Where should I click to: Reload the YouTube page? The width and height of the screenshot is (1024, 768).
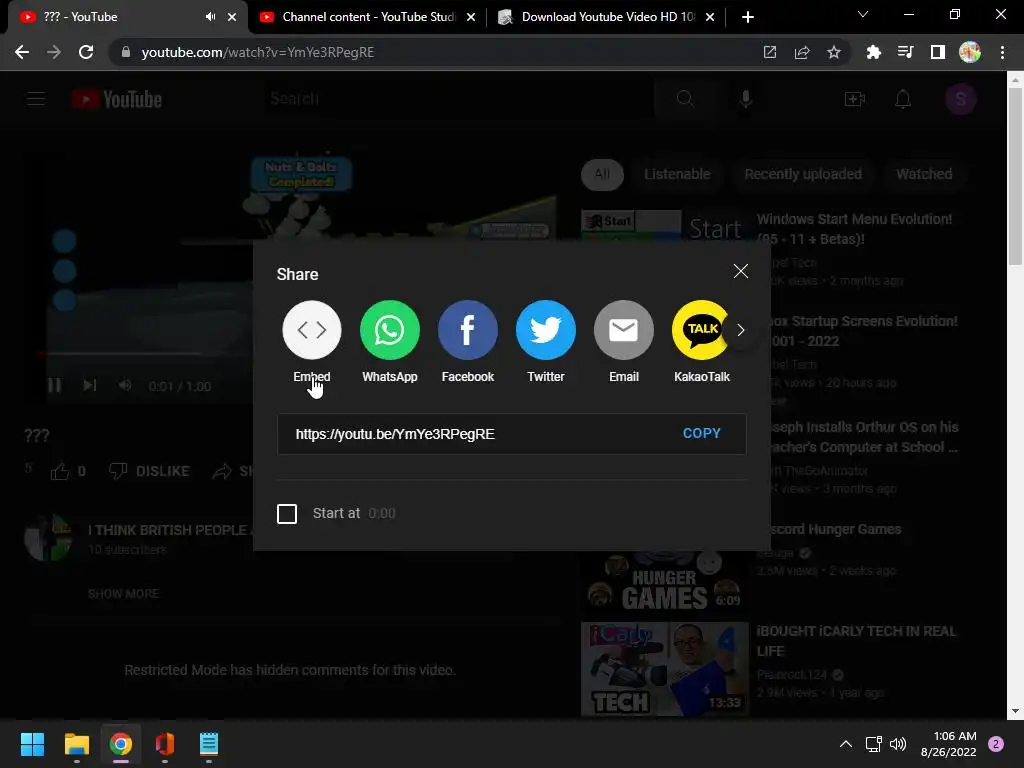click(86, 52)
